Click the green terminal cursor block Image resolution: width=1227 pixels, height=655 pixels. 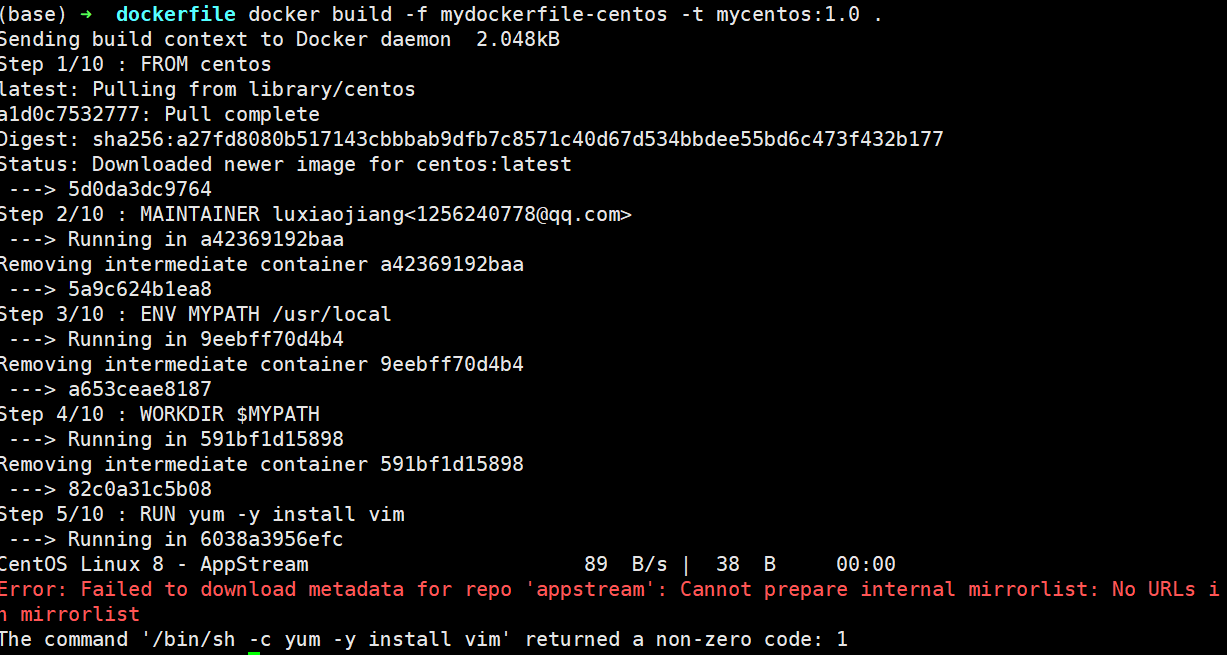click(x=254, y=652)
